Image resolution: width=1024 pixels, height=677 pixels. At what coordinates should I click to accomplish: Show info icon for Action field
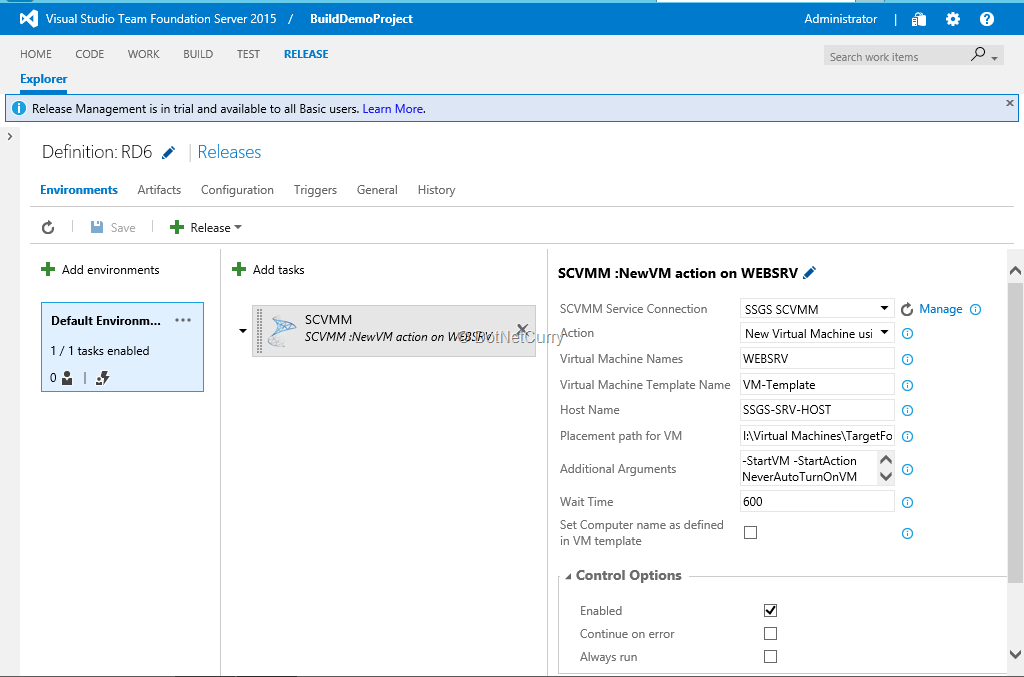tap(907, 334)
